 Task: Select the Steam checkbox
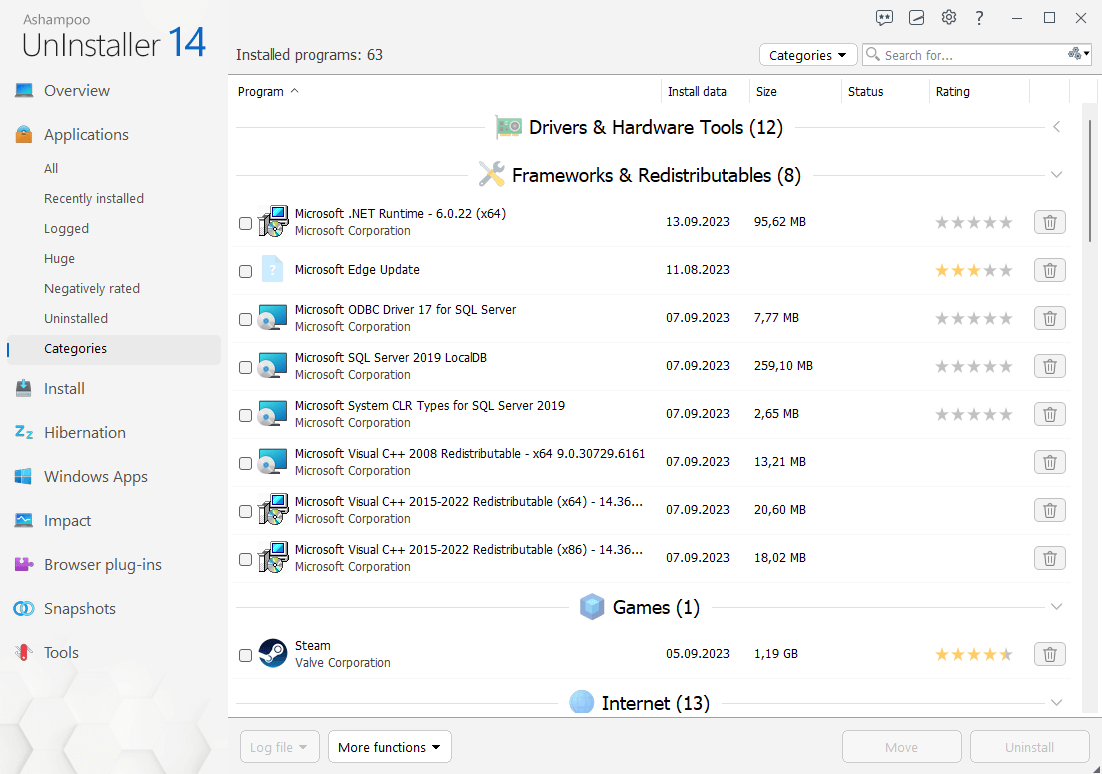(245, 655)
